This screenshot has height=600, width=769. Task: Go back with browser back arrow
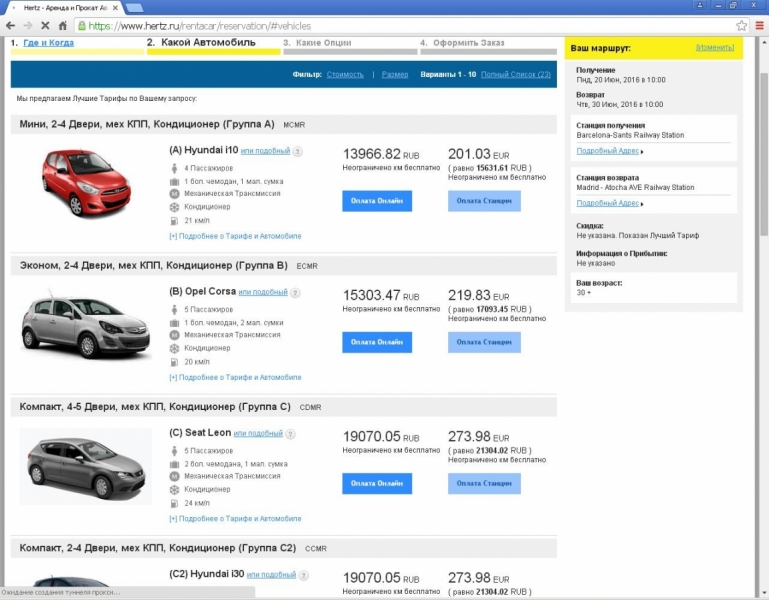[x=10, y=26]
